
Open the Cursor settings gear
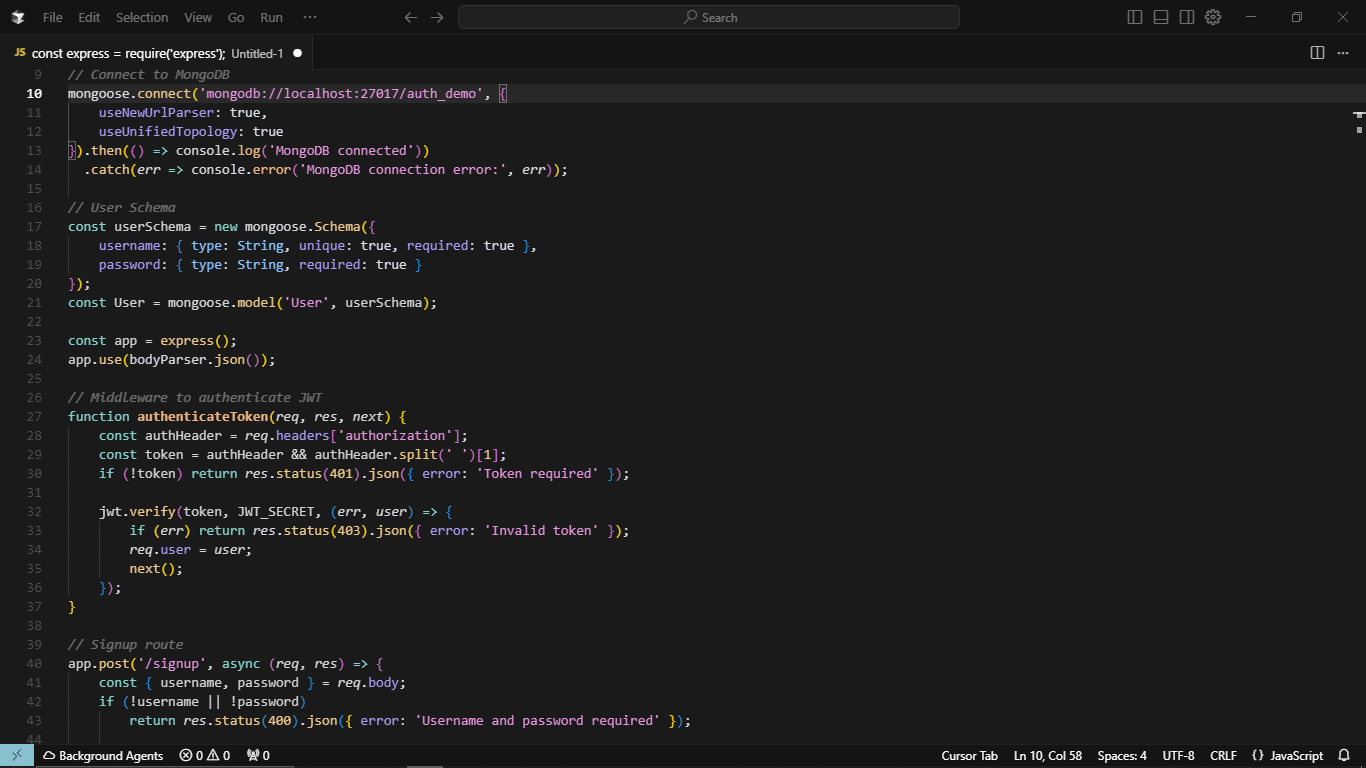pyautogui.click(x=1213, y=17)
